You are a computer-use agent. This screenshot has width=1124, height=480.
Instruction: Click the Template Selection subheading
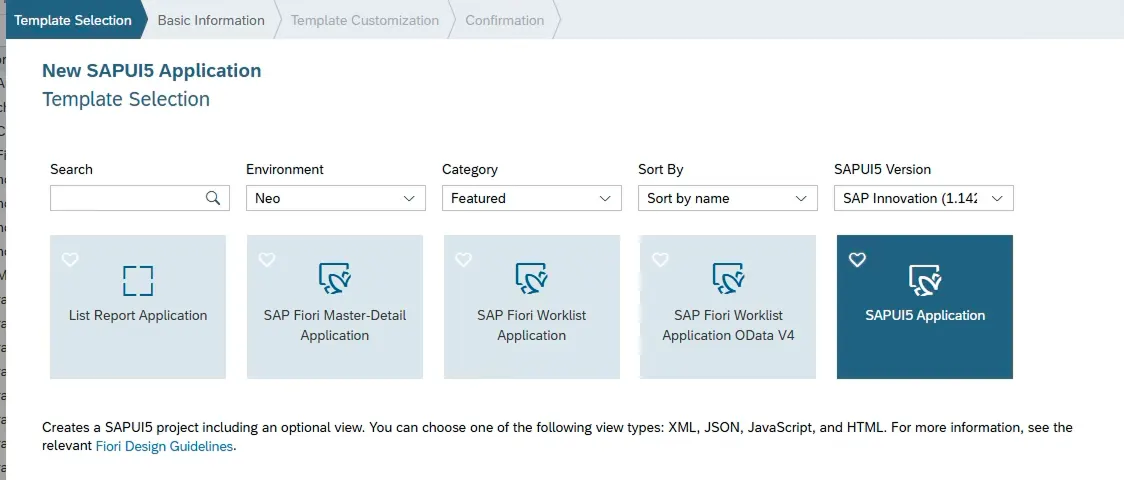pos(126,99)
